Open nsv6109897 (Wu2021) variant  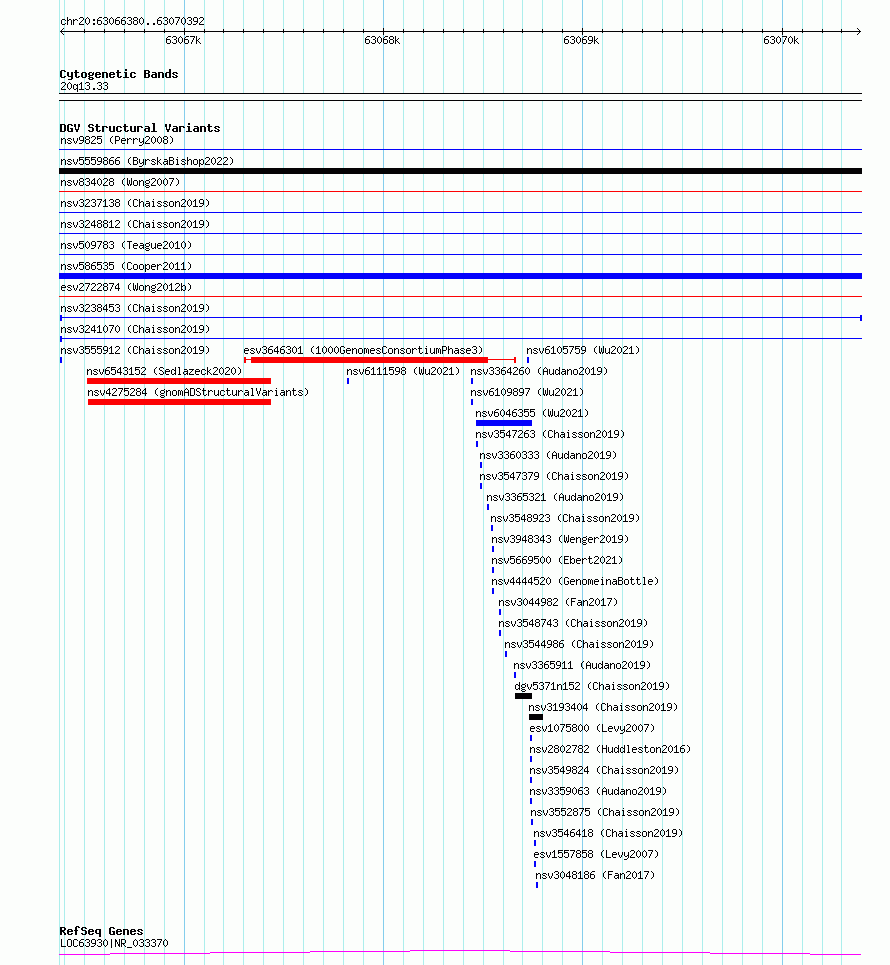(x=527, y=392)
